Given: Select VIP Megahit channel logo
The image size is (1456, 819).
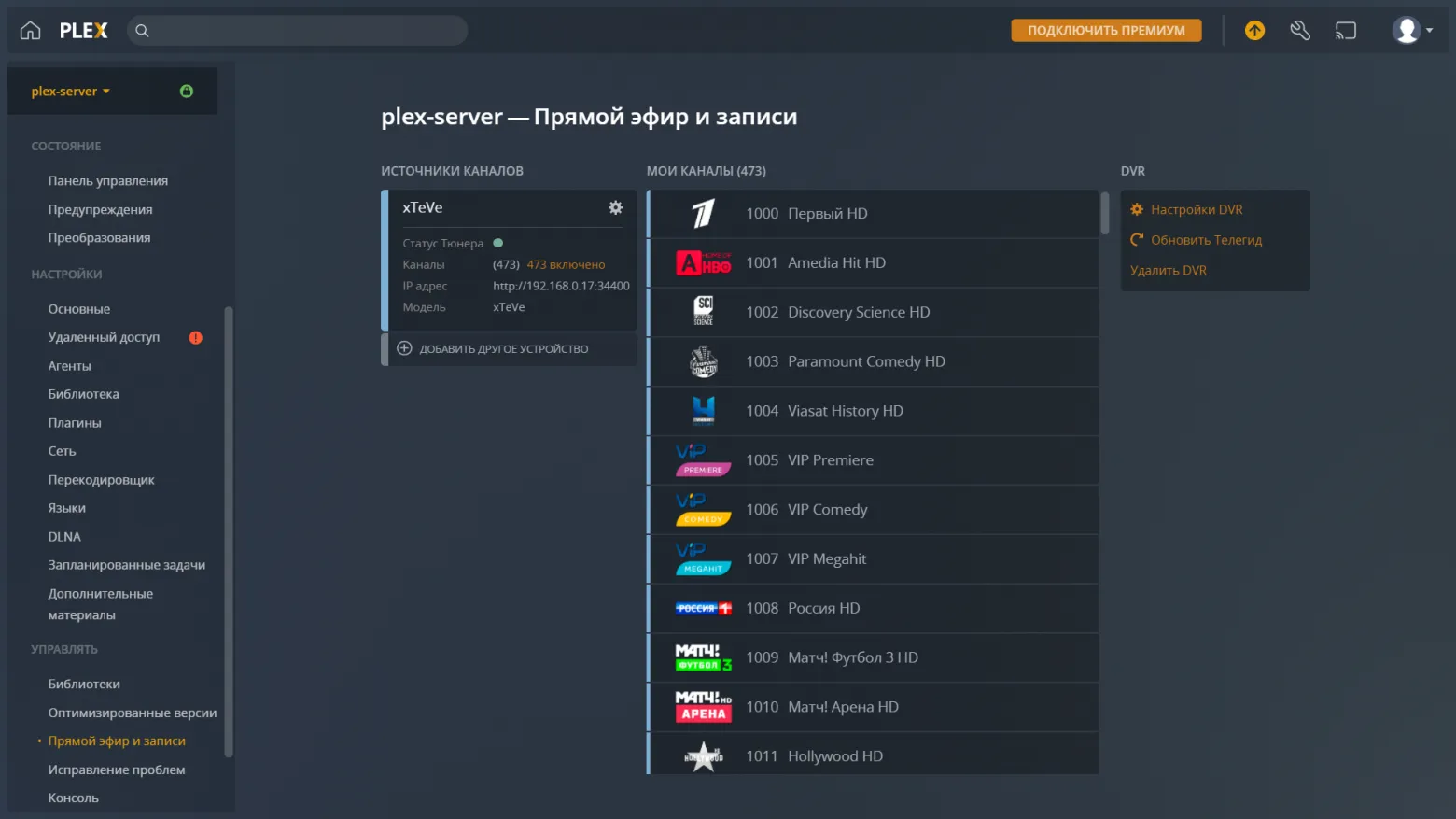Looking at the screenshot, I should (704, 559).
